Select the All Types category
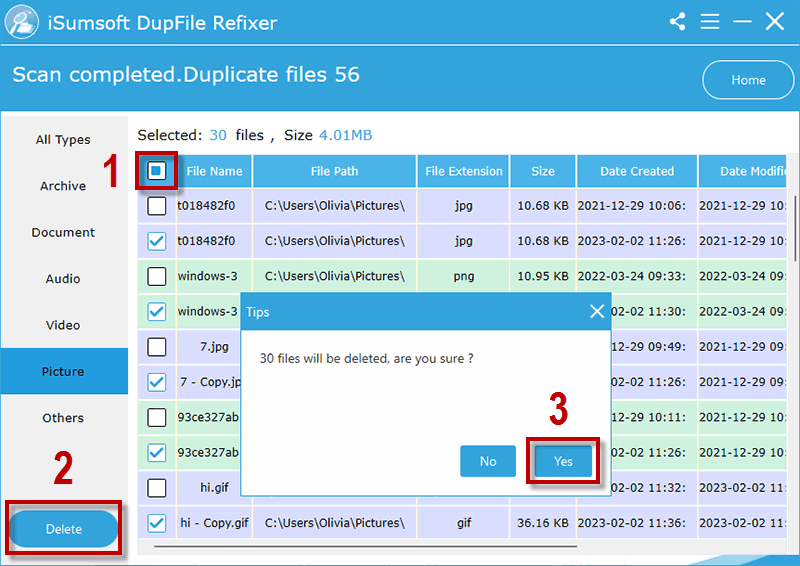 click(x=63, y=139)
